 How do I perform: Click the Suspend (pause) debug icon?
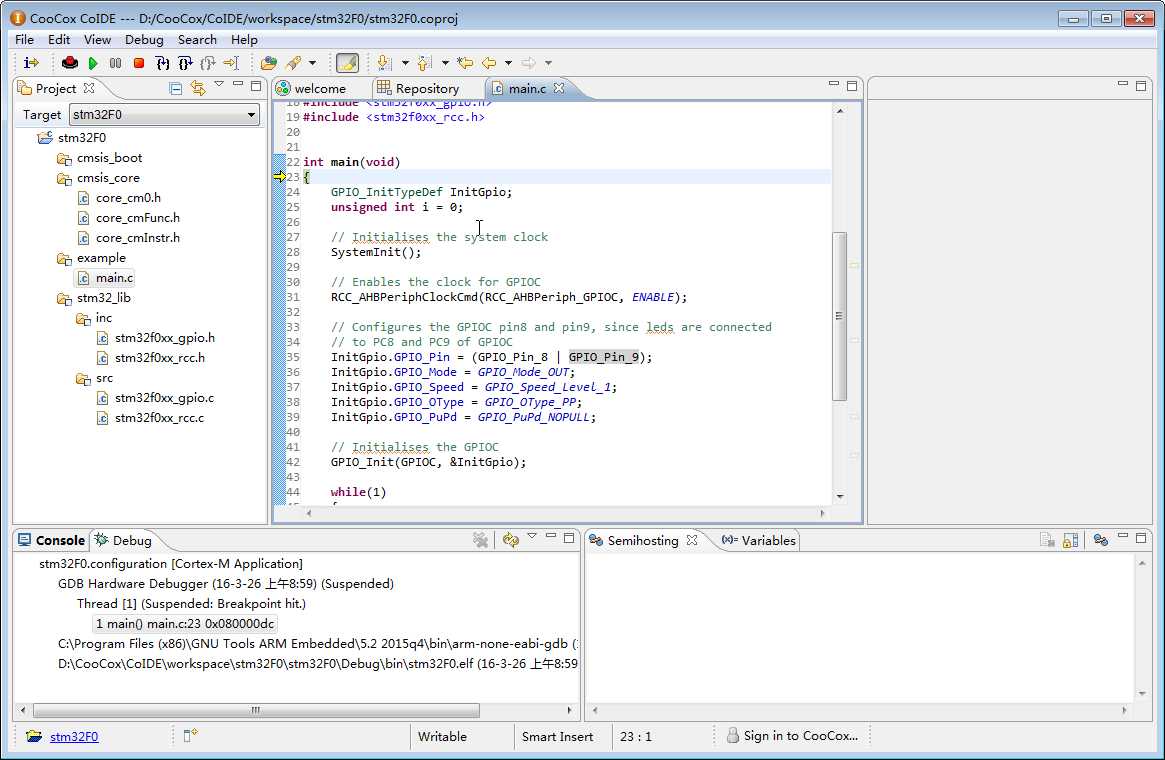click(x=116, y=63)
